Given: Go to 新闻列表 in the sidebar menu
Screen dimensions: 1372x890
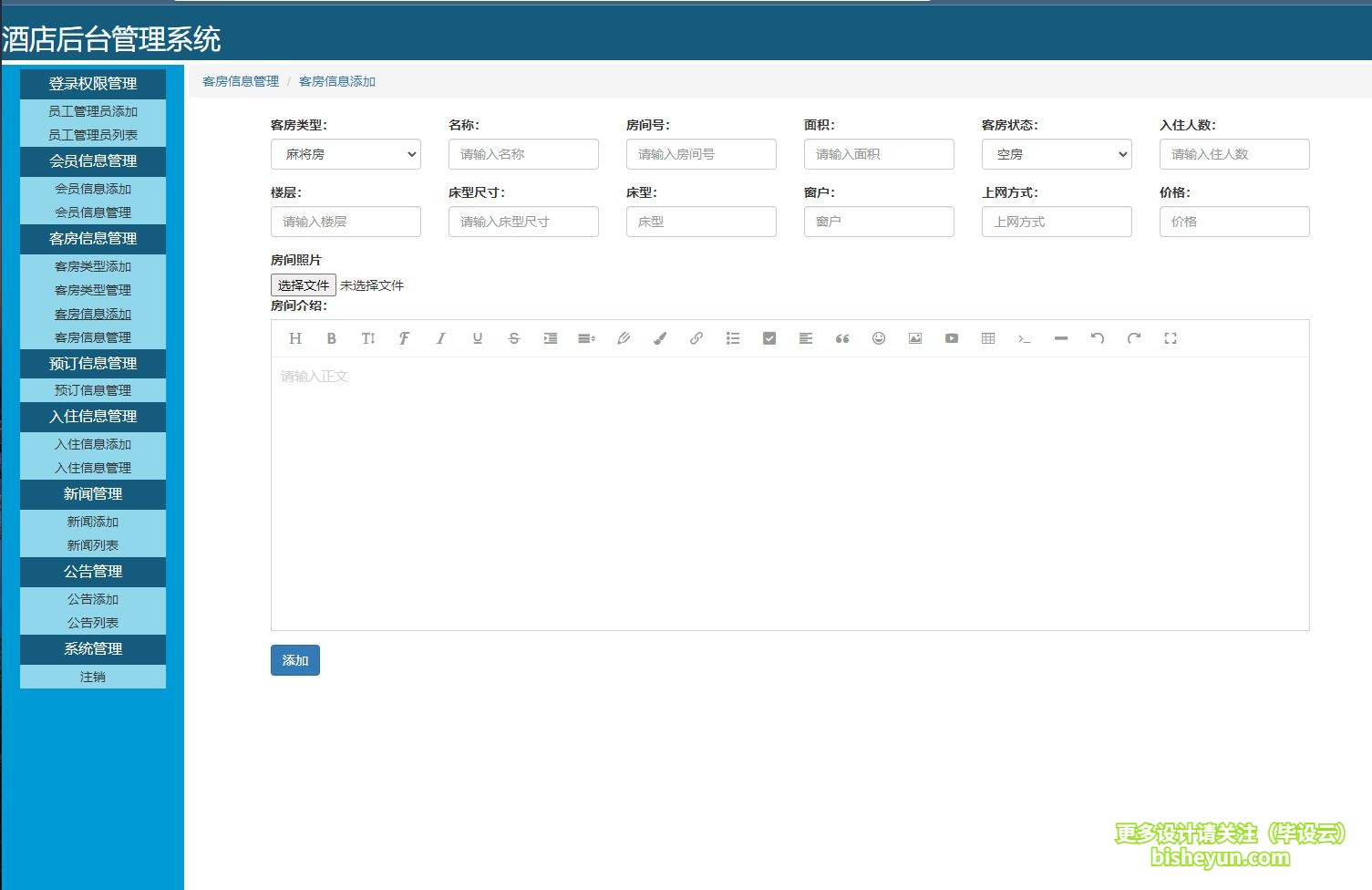Looking at the screenshot, I should [93, 545].
